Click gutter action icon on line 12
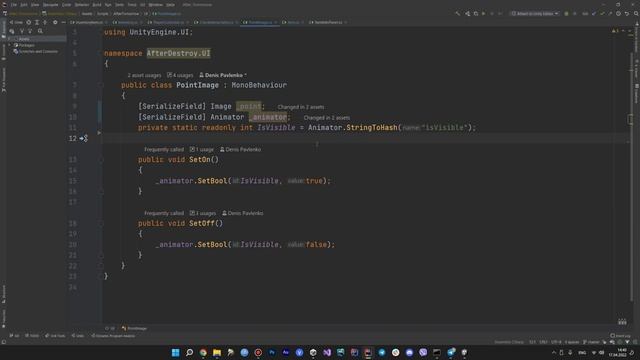This screenshot has width=640, height=360. (x=84, y=138)
